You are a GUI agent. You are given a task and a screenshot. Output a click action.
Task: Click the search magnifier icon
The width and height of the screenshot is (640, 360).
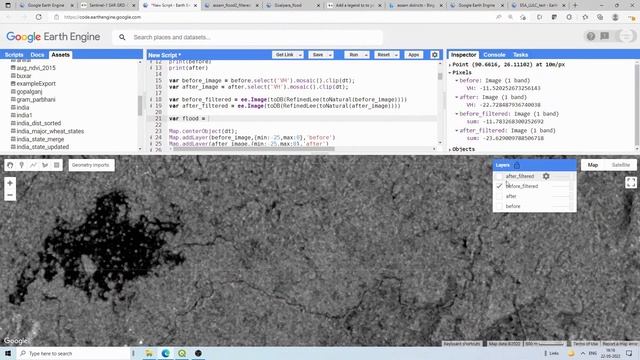[122, 37]
